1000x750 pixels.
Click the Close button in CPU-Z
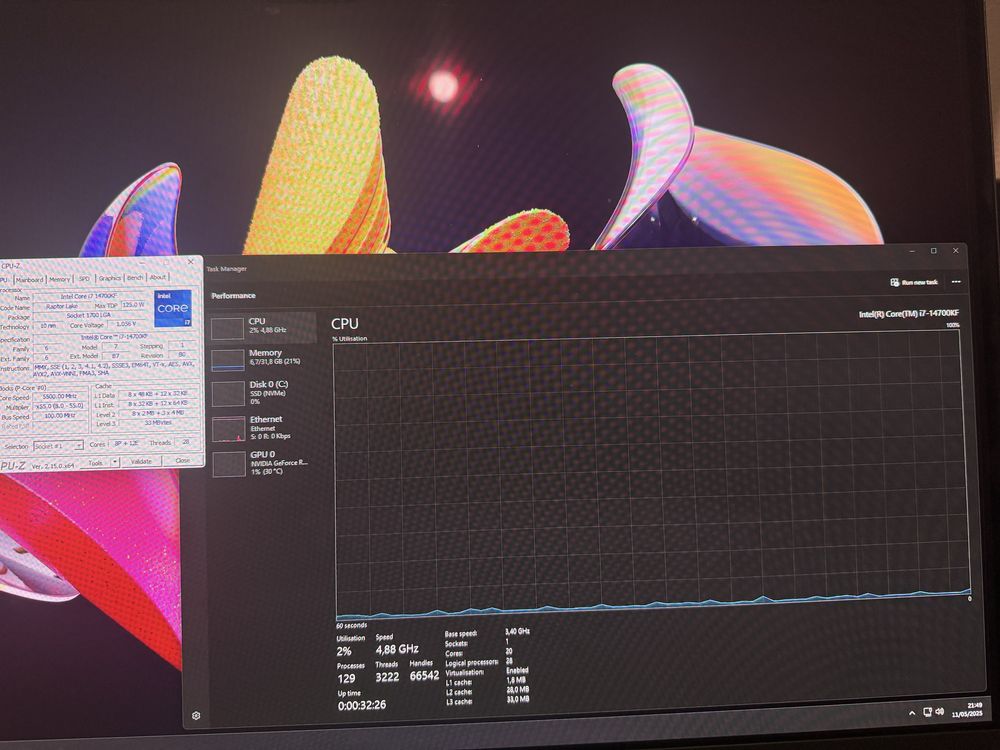coord(182,460)
